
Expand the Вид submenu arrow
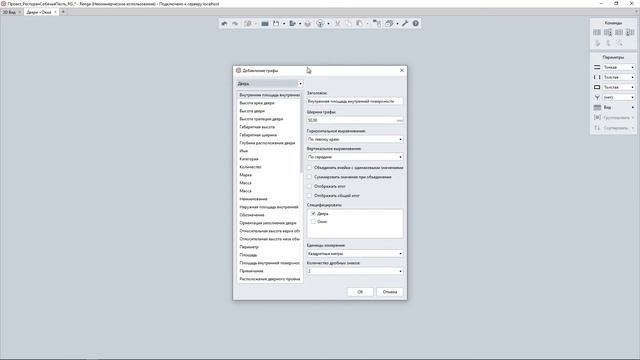pyautogui.click(x=633, y=107)
